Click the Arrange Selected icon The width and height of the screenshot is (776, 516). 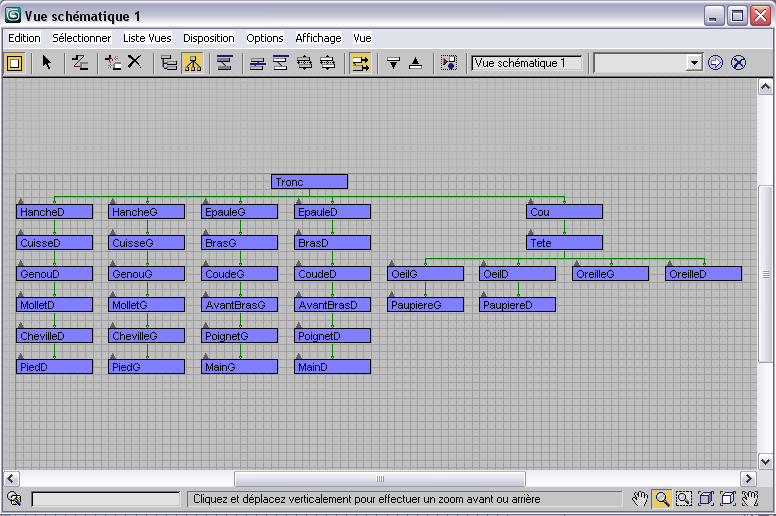(281, 63)
